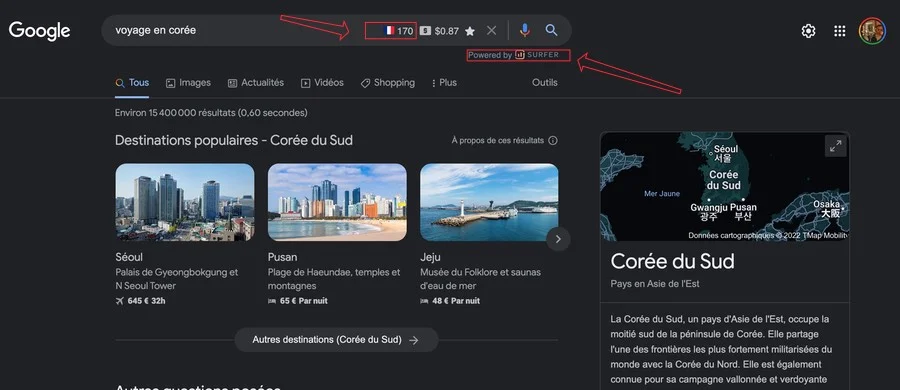Click the Jeju destination title
Viewport: 900px width, 390px height.
[430, 257]
